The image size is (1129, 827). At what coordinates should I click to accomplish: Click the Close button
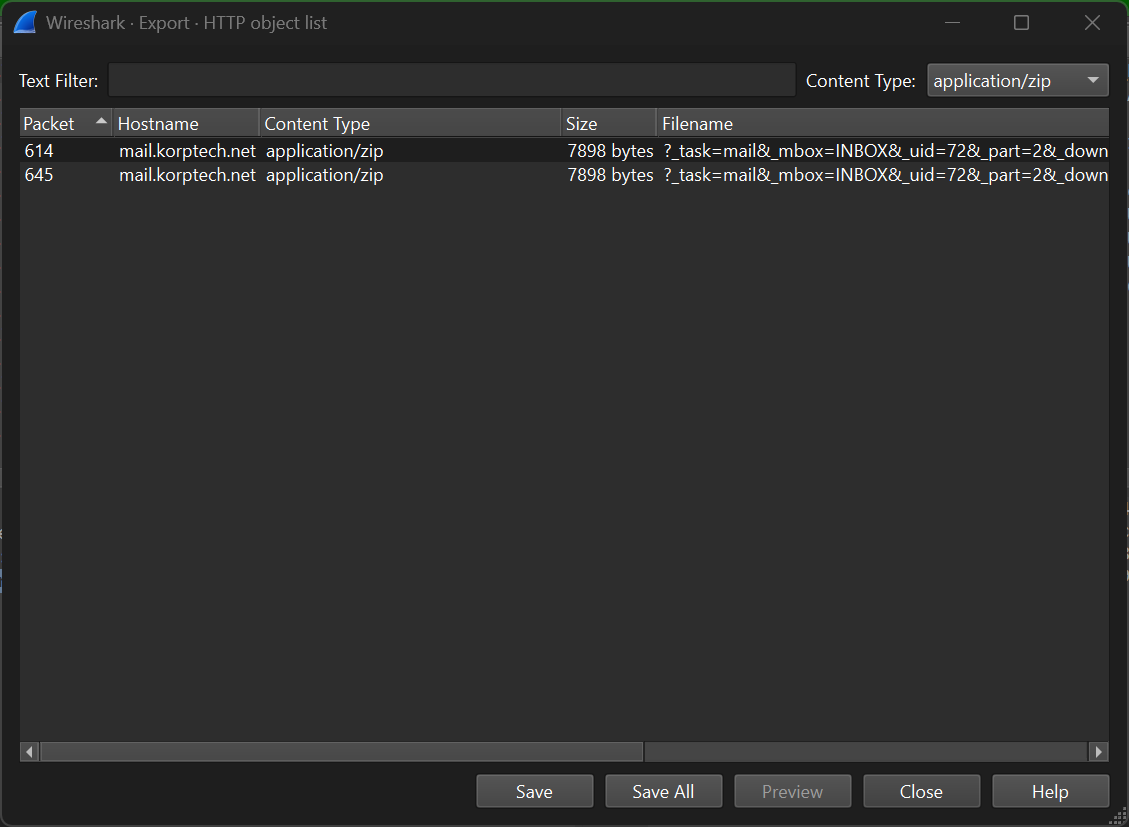click(x=921, y=791)
